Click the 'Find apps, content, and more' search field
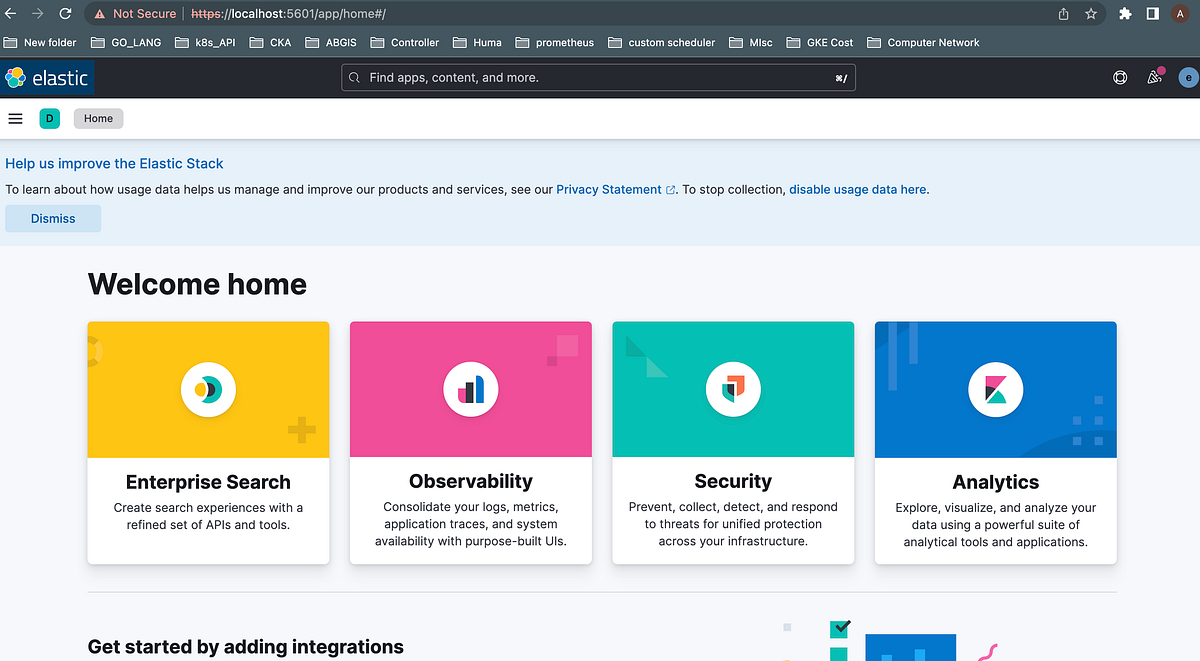The image size is (1200, 661). [597, 77]
